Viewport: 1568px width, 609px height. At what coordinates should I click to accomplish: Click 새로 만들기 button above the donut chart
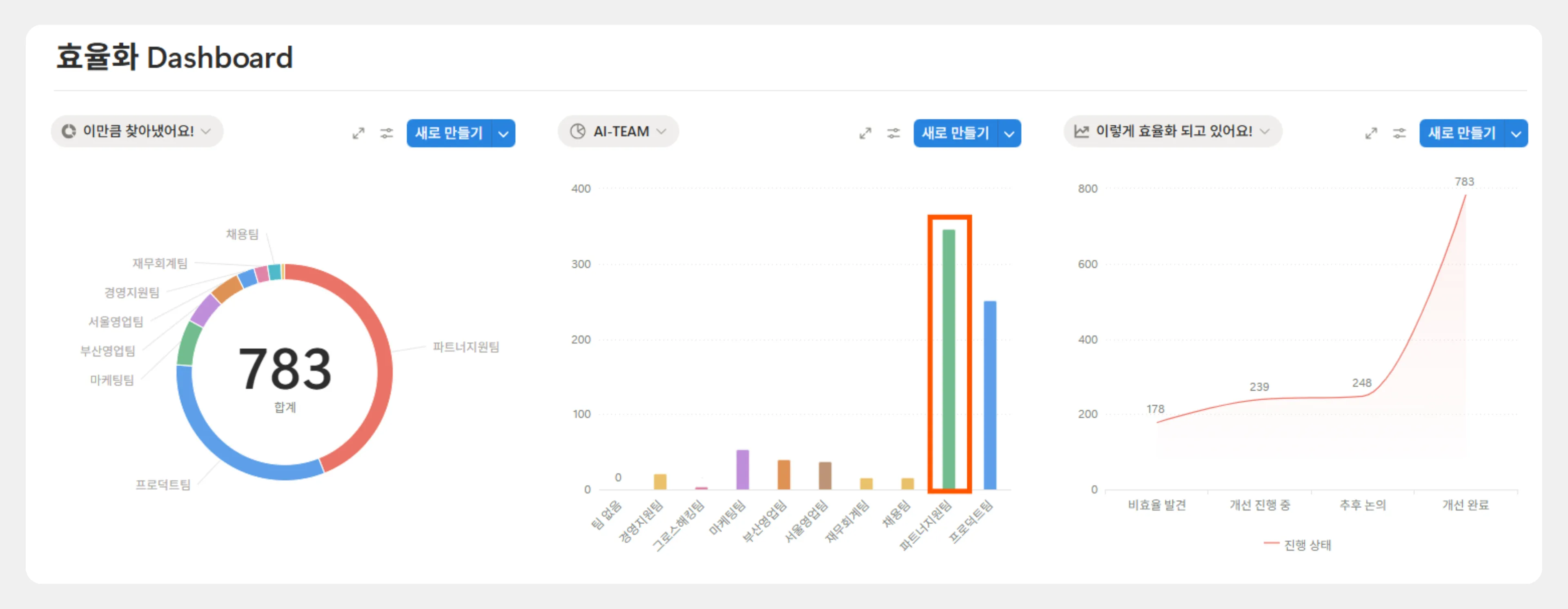click(x=449, y=134)
